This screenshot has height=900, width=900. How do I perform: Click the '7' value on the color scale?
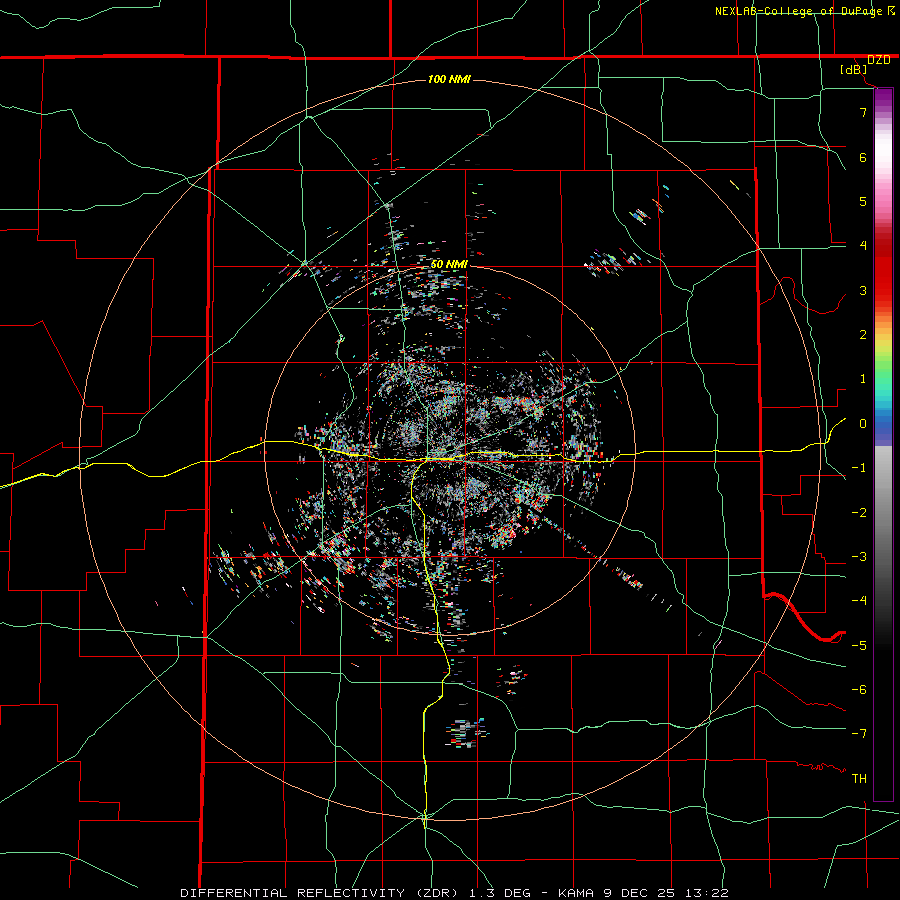click(x=863, y=112)
